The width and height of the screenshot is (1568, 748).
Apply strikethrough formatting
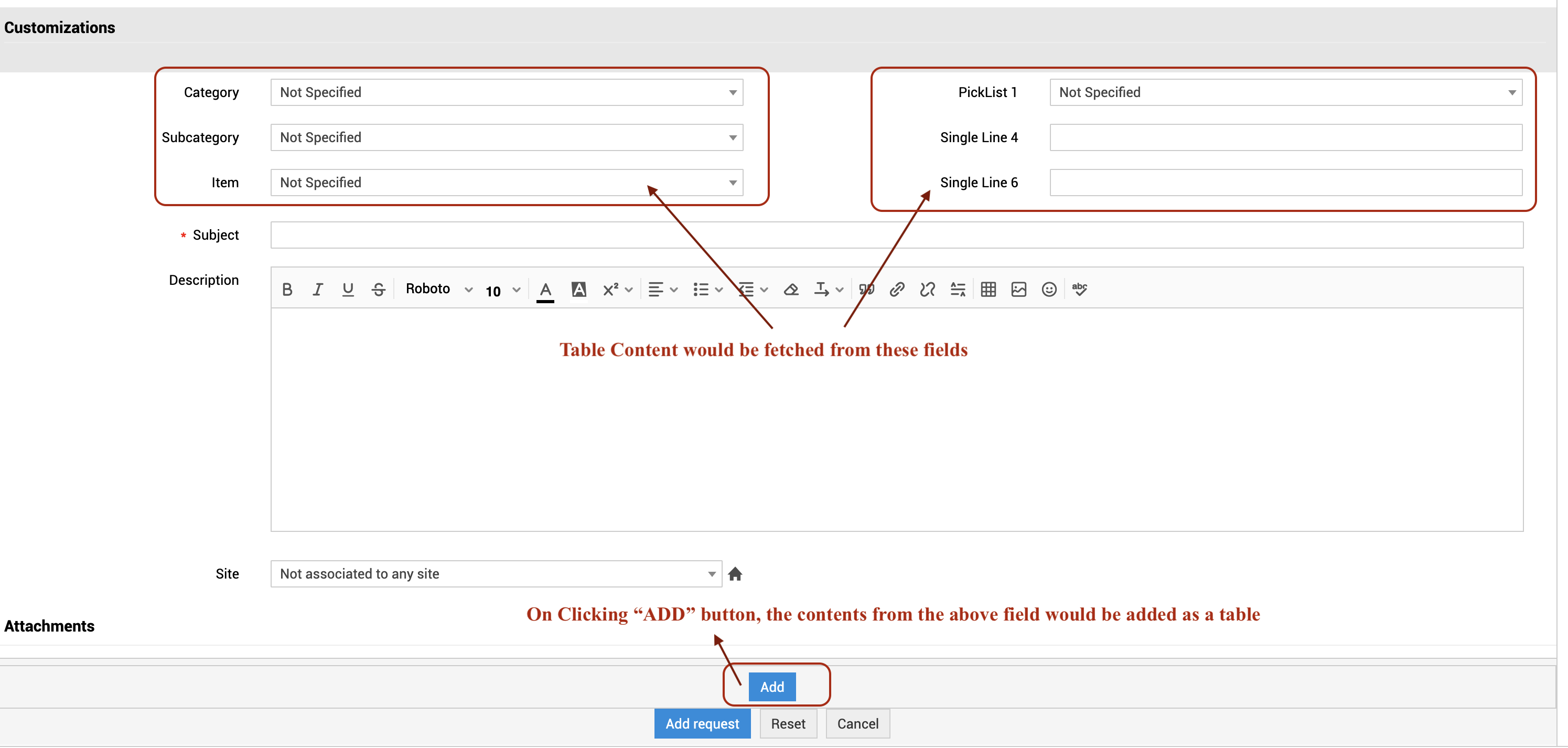tap(378, 290)
